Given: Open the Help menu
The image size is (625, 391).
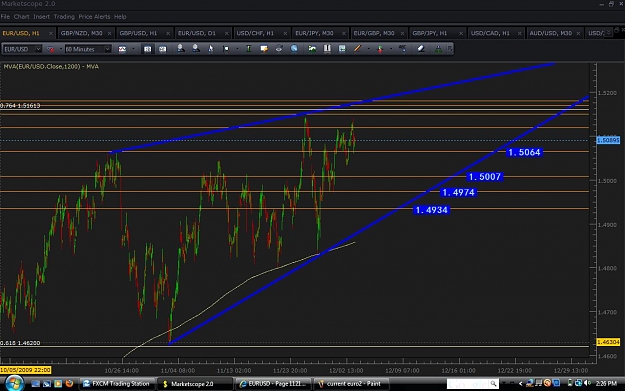Looking at the screenshot, I should pos(120,17).
